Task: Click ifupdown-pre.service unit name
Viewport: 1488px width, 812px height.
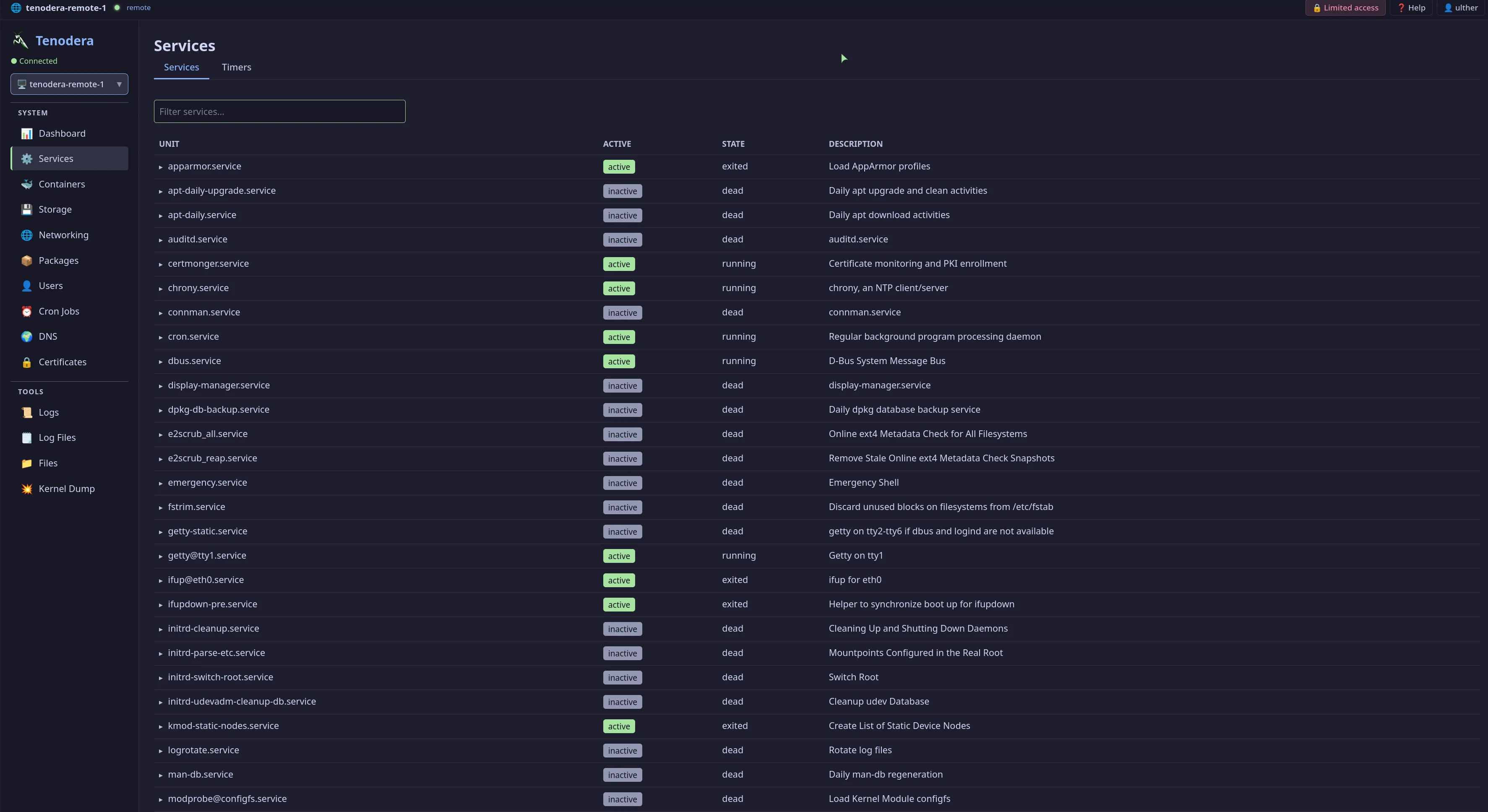Action: click(x=213, y=604)
